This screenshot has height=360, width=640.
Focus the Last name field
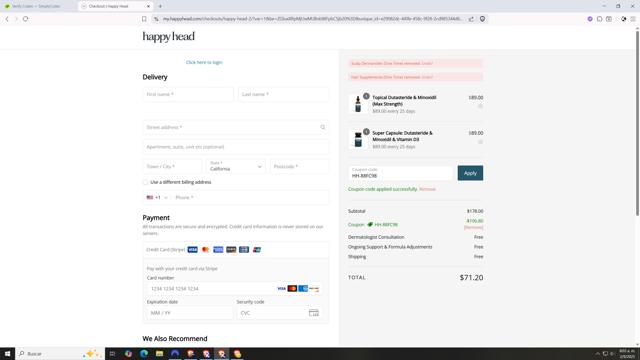(x=283, y=94)
